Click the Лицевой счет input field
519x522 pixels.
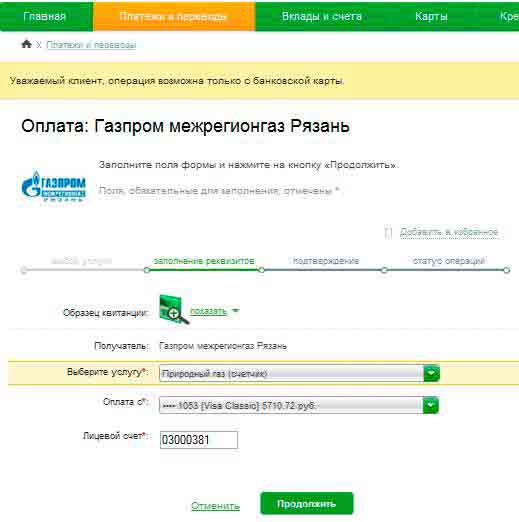pyautogui.click(x=199, y=440)
